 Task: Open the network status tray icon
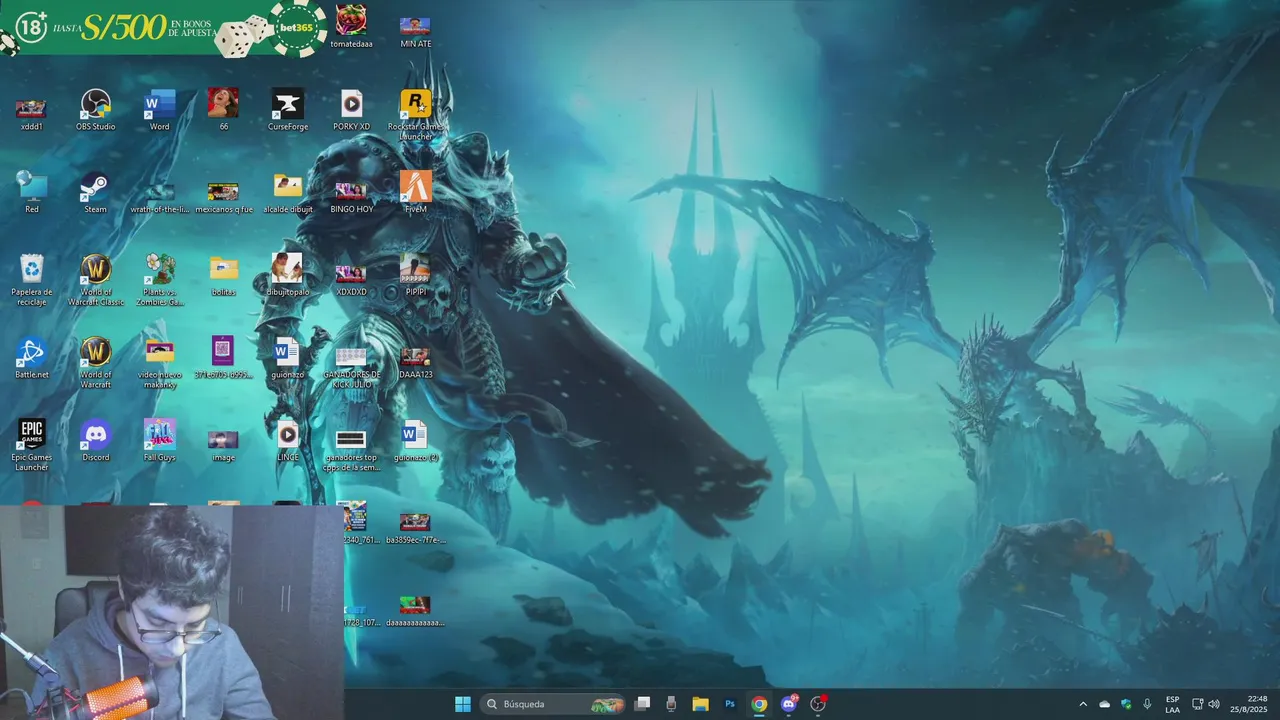click(1197, 704)
